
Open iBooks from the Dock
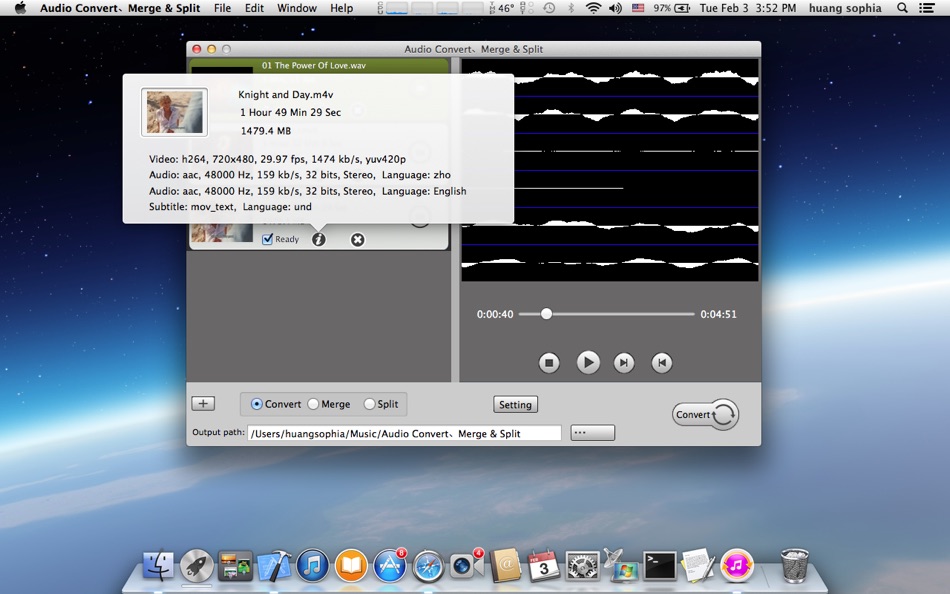click(351, 566)
